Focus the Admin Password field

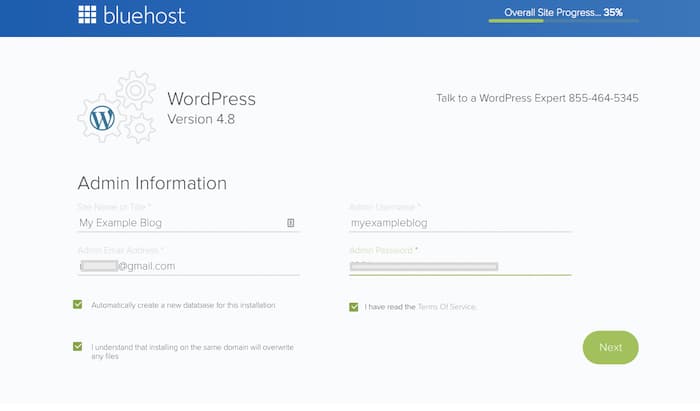coord(460,266)
